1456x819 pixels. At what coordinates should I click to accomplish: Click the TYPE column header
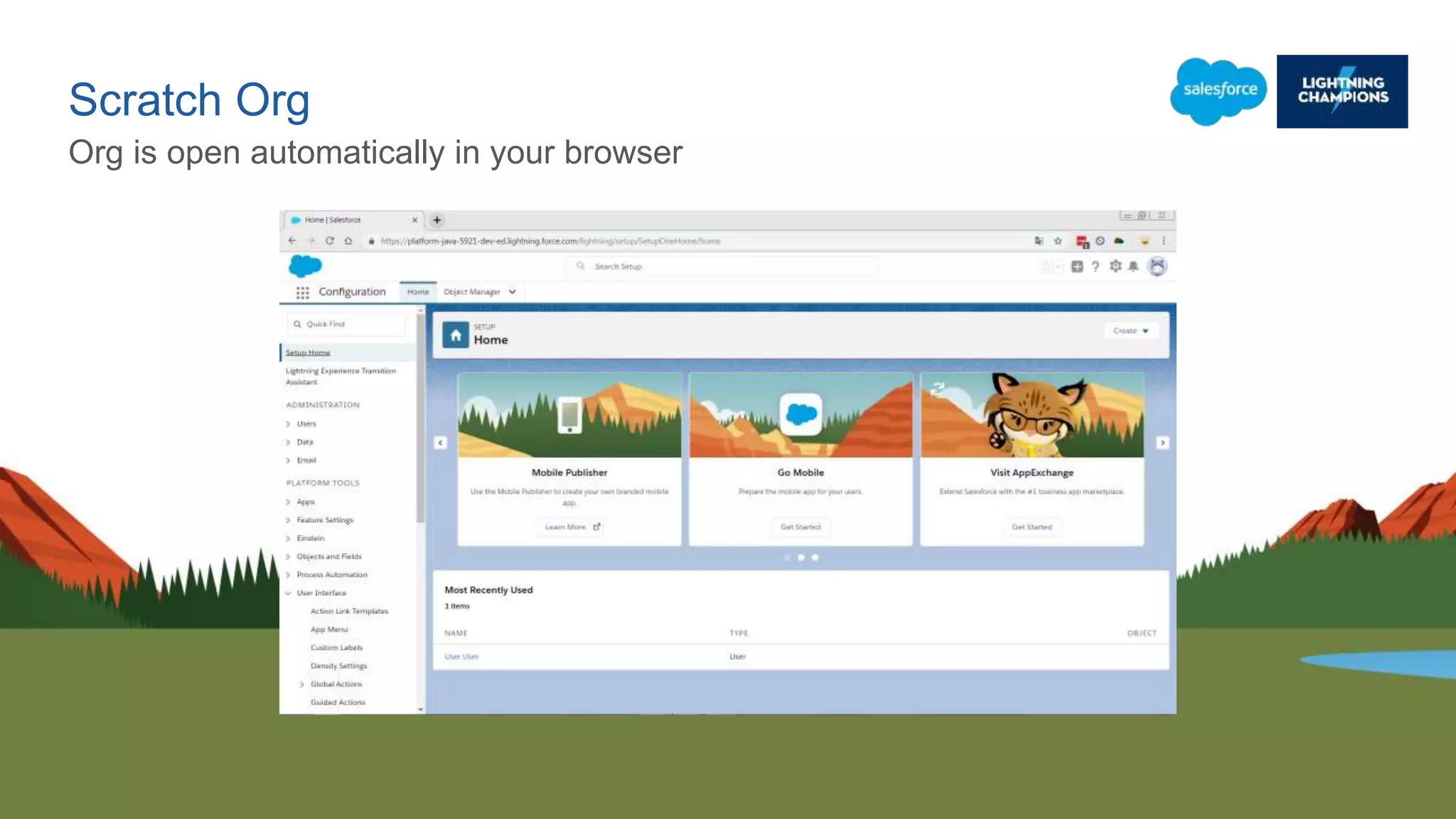(x=739, y=633)
